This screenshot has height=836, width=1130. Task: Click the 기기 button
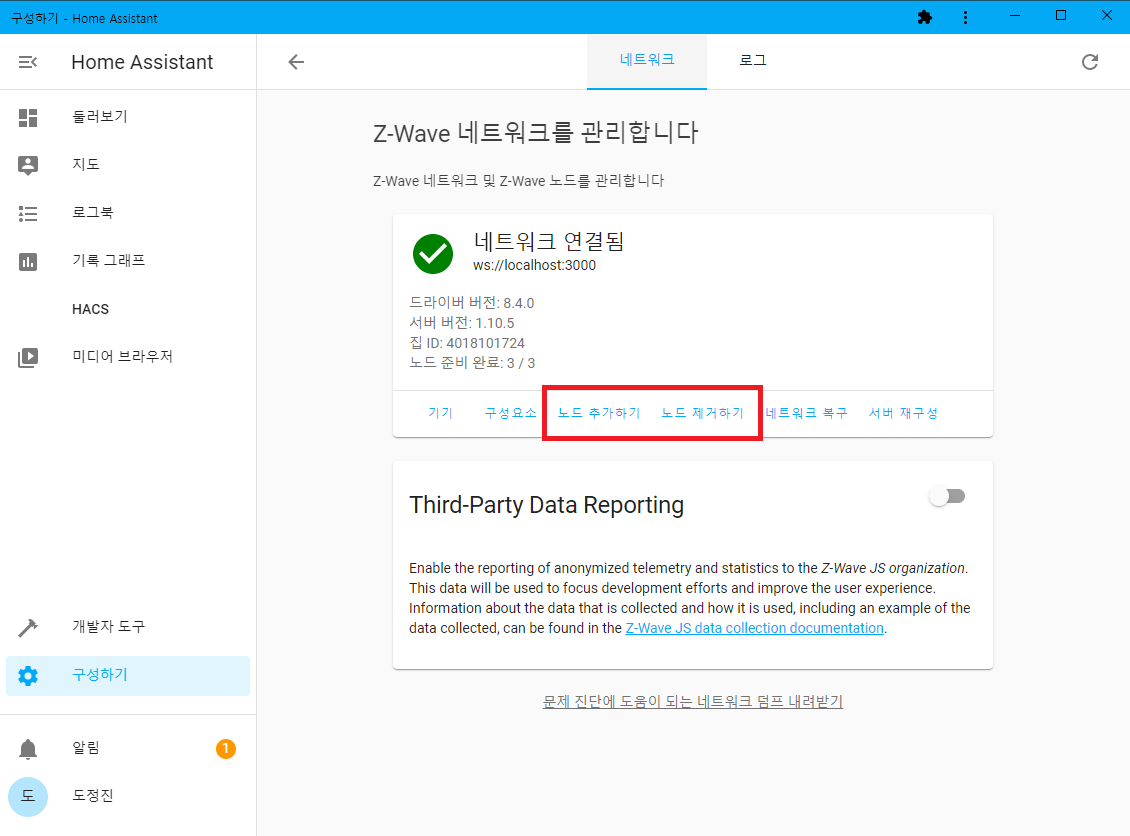tap(440, 413)
